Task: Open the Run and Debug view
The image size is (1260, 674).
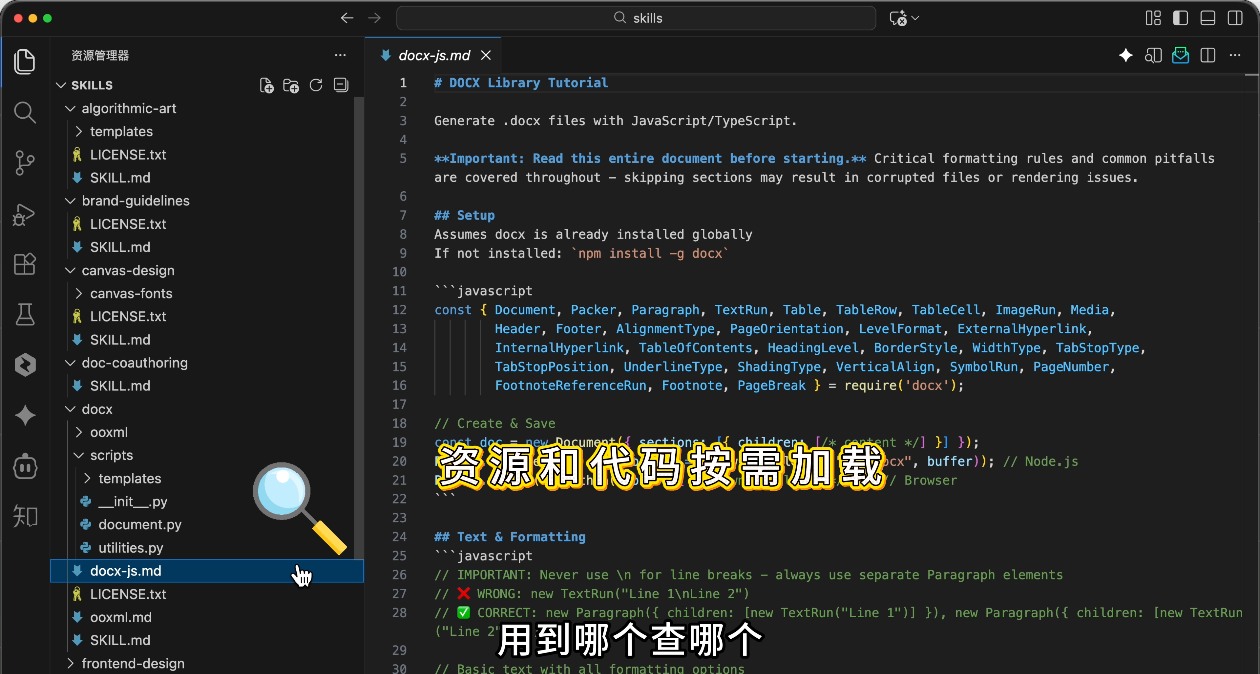Action: (25, 214)
